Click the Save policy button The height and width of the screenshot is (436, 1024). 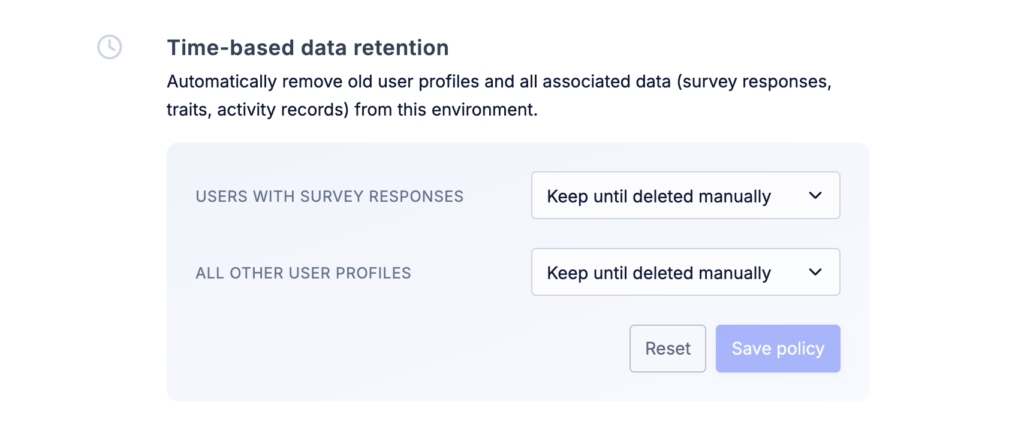[778, 349]
